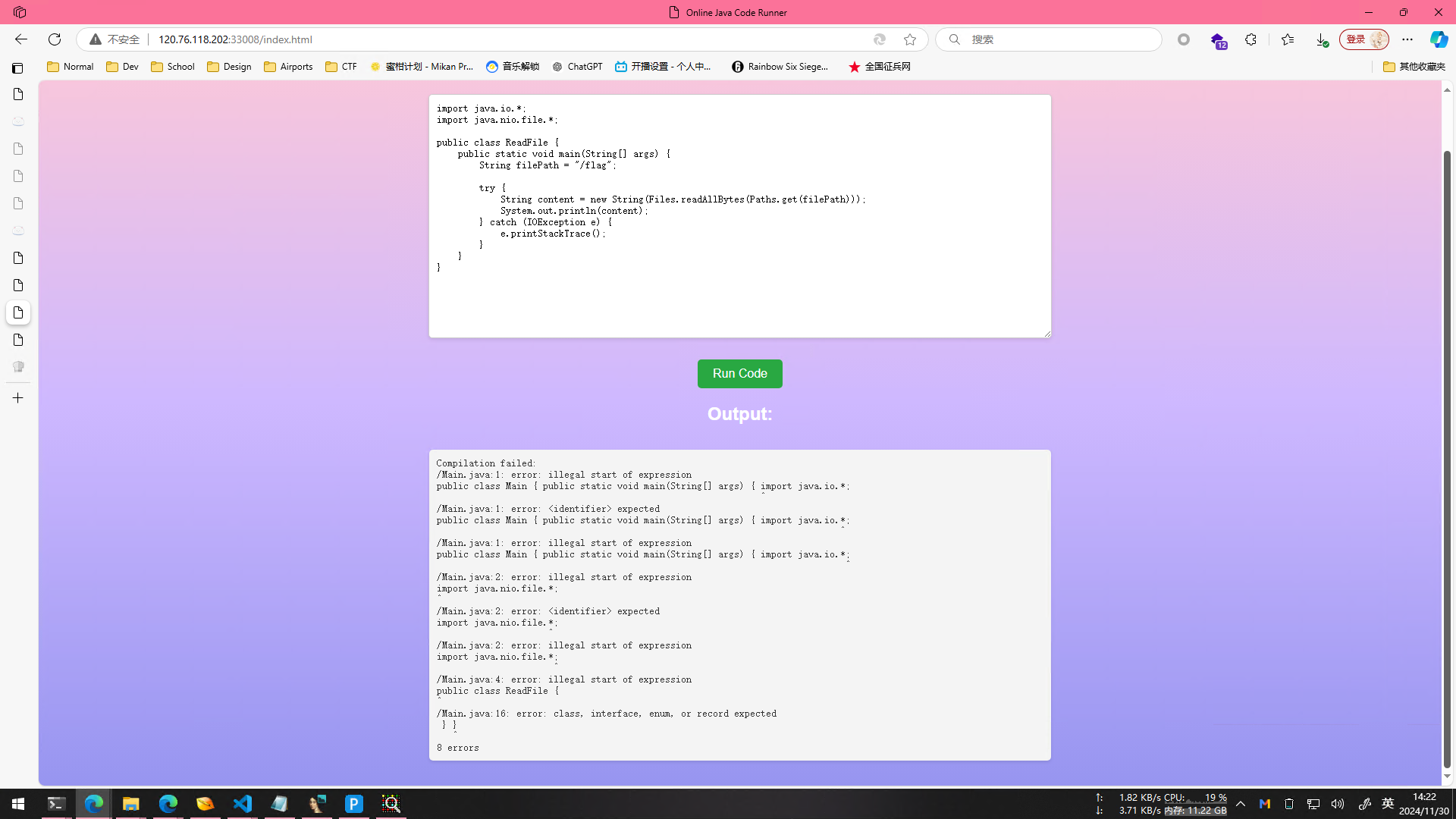Click the browser back arrow
Screen dimensions: 1456x819
tap(21, 39)
